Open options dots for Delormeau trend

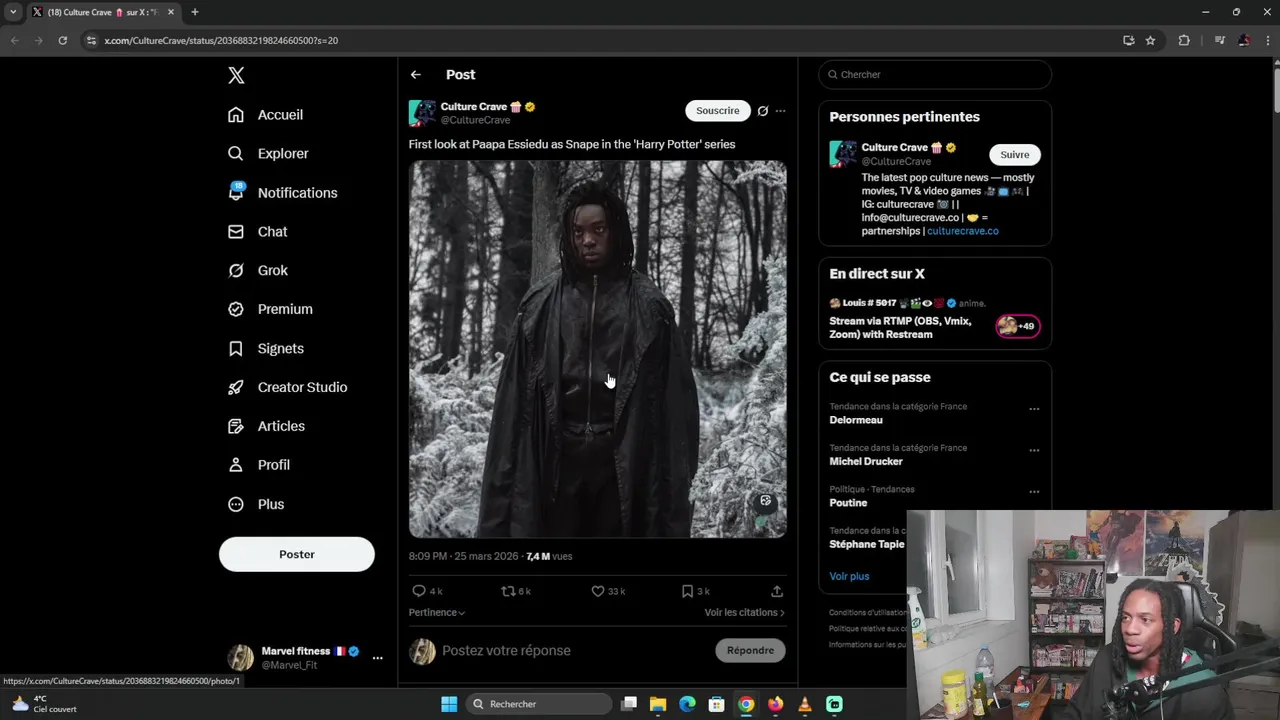point(1034,409)
